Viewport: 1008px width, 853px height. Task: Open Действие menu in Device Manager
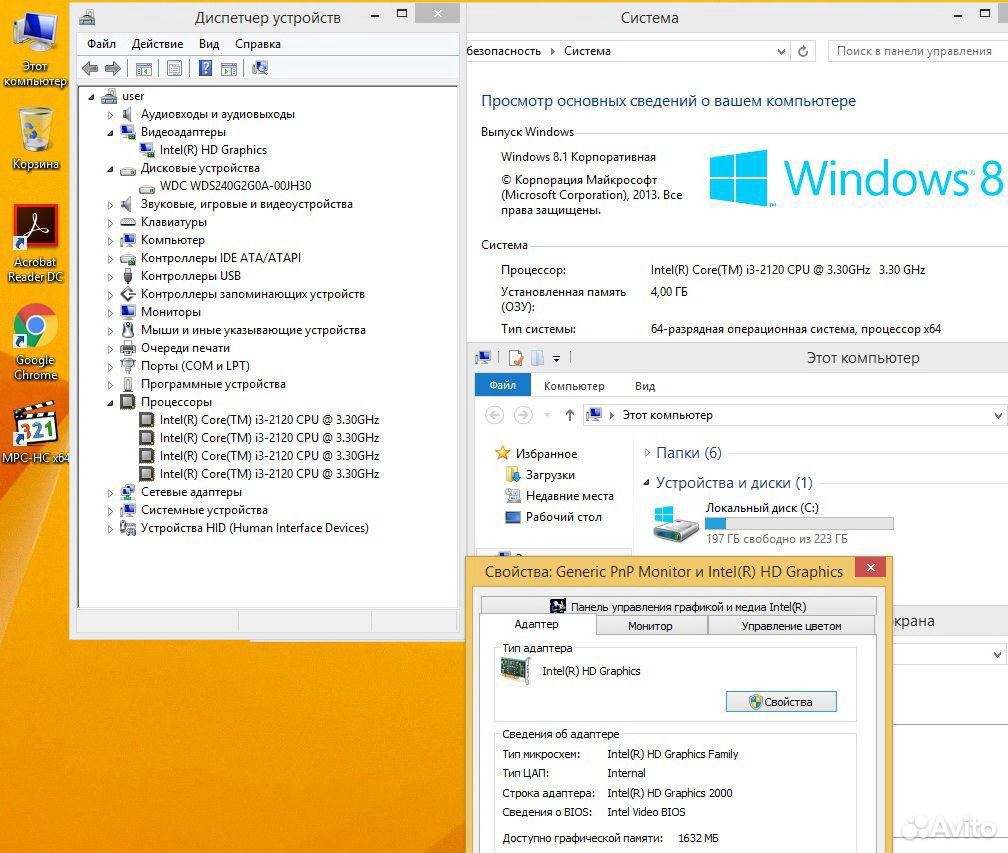158,44
